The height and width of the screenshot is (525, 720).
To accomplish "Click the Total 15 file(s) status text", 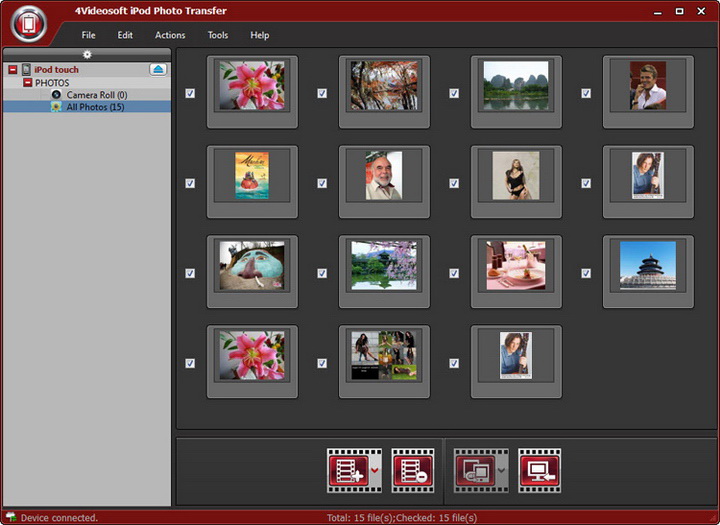I will click(x=360, y=518).
